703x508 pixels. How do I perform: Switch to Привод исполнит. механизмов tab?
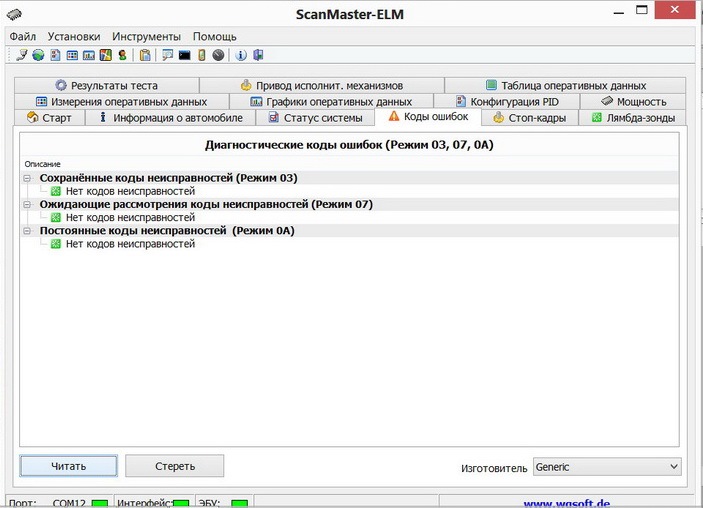pyautogui.click(x=322, y=85)
